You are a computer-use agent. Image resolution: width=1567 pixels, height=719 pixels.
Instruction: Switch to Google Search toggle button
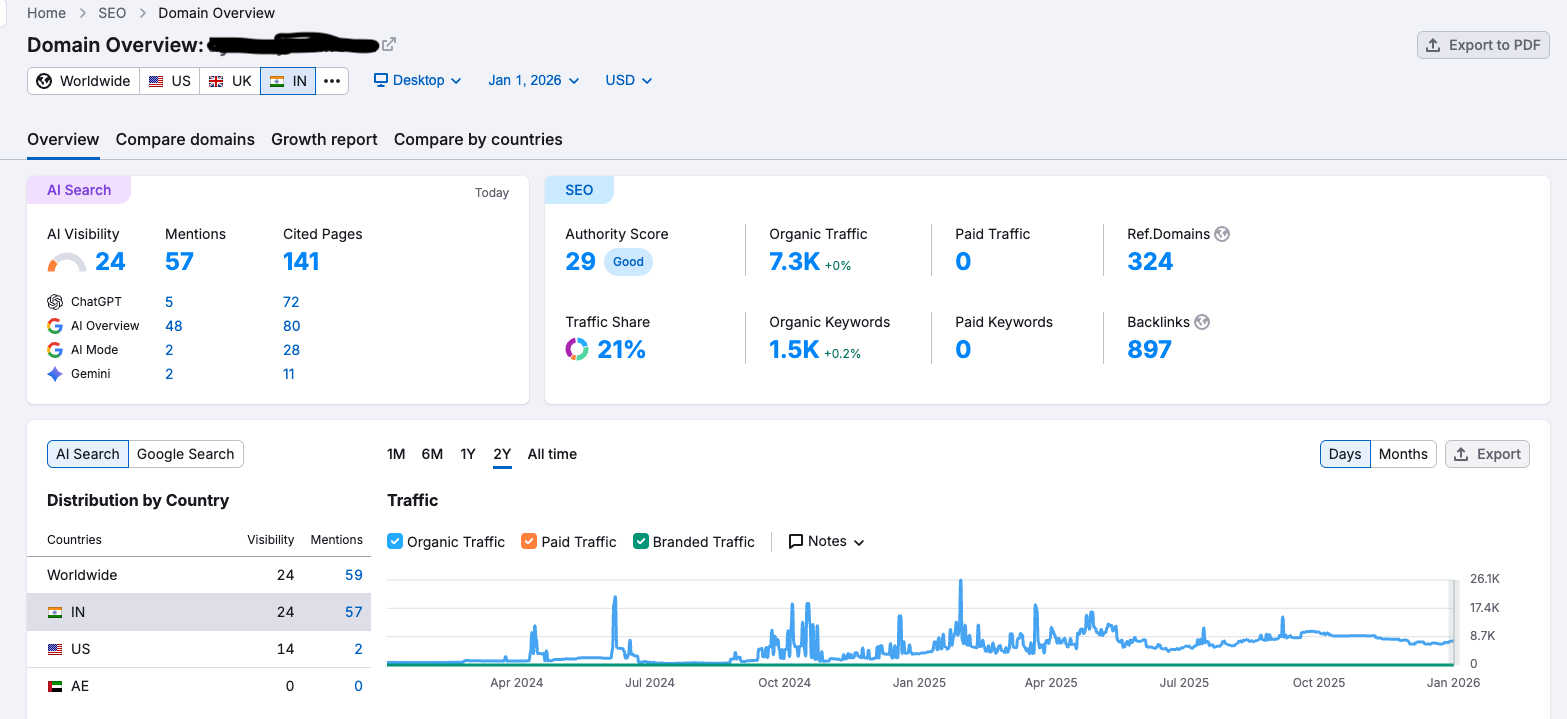point(186,454)
